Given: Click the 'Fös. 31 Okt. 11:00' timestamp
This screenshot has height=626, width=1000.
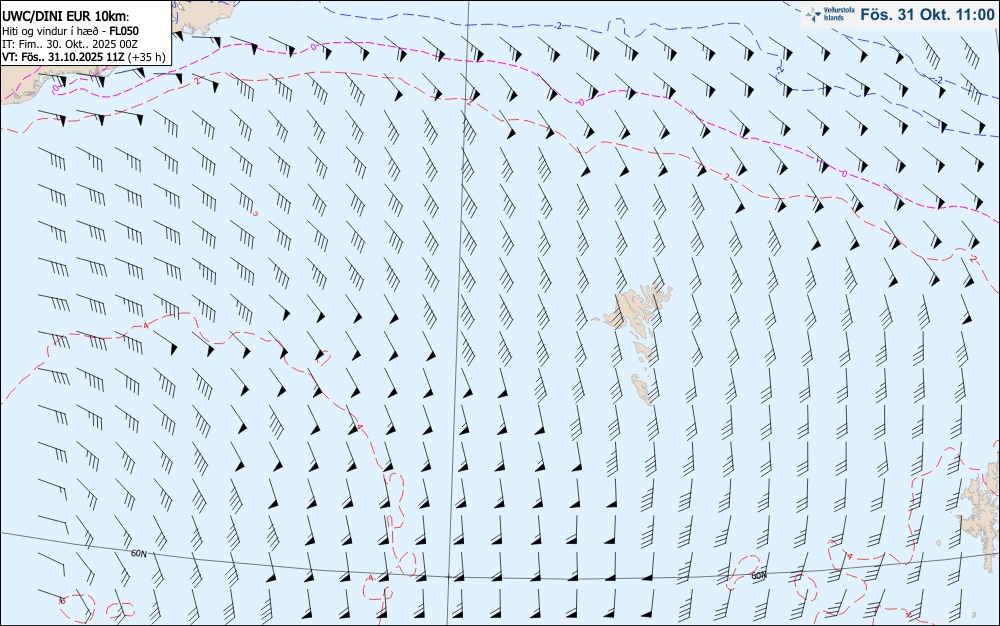Looking at the screenshot, I should pyautogui.click(x=927, y=14).
